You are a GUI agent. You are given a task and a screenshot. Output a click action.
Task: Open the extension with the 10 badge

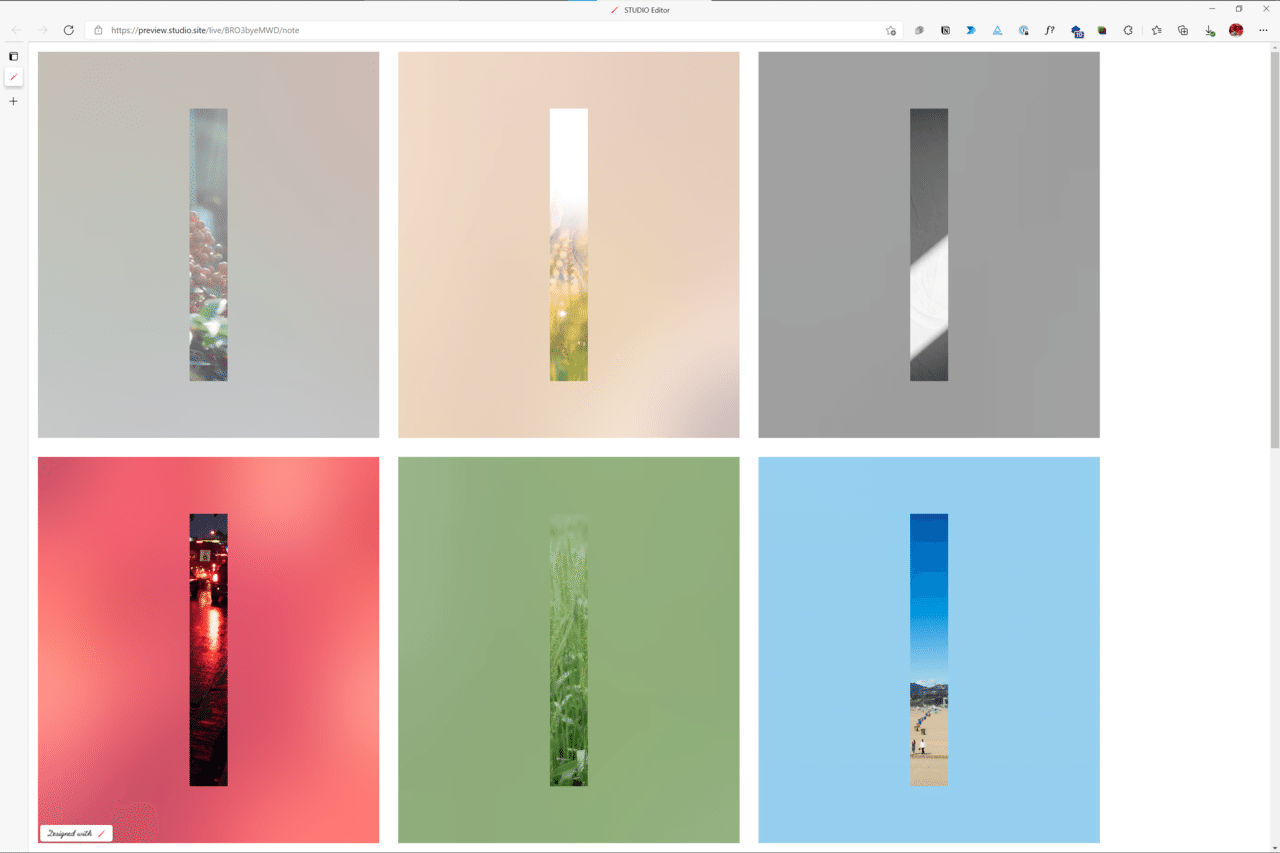pos(1077,31)
